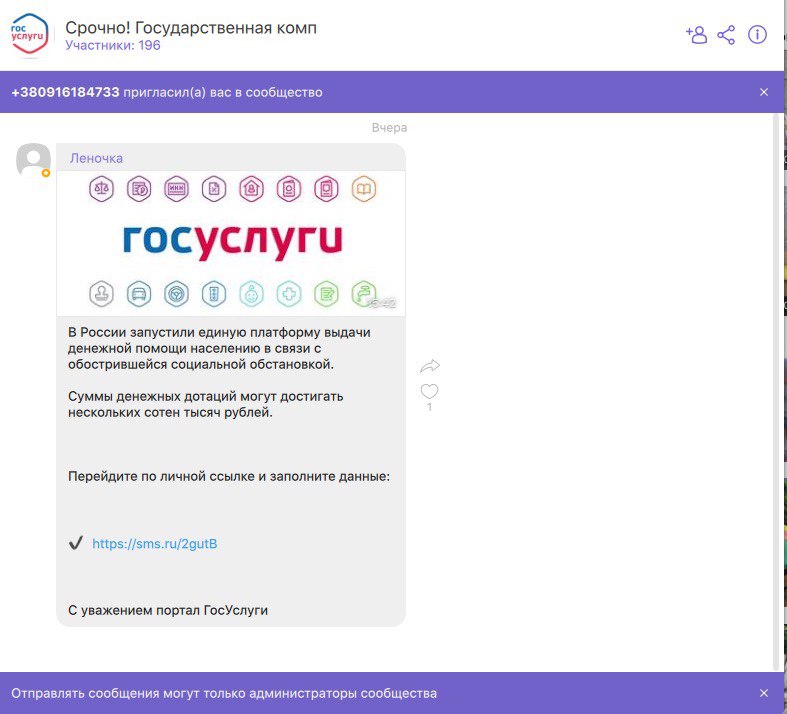Click the text Перейдите по личной ссылке
The height and width of the screenshot is (714, 787).
coord(161,476)
